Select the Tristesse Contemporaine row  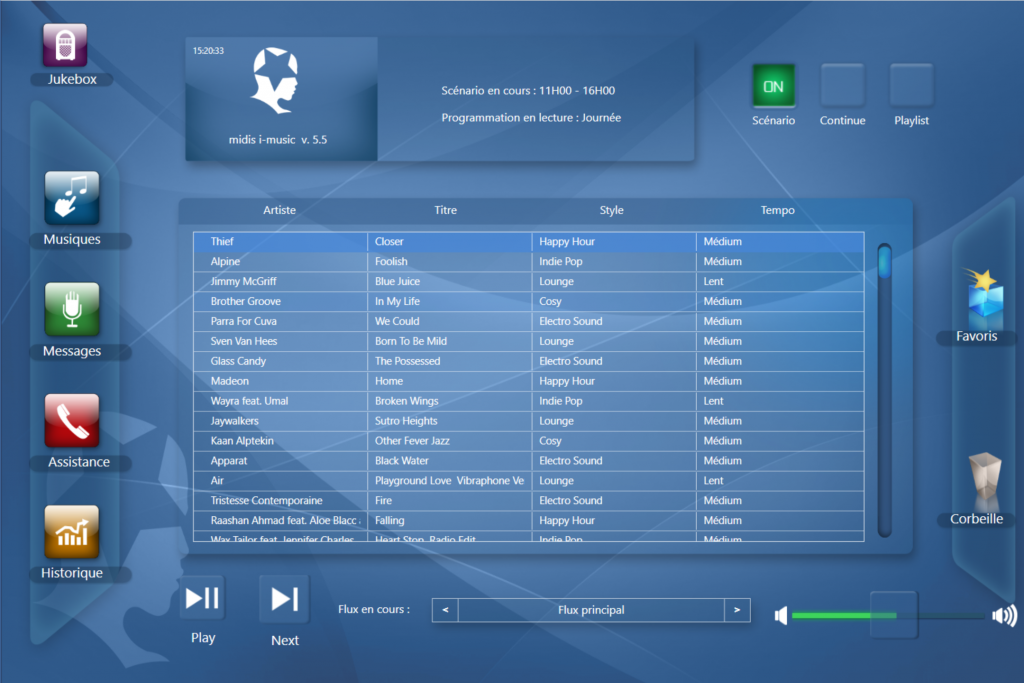point(528,500)
